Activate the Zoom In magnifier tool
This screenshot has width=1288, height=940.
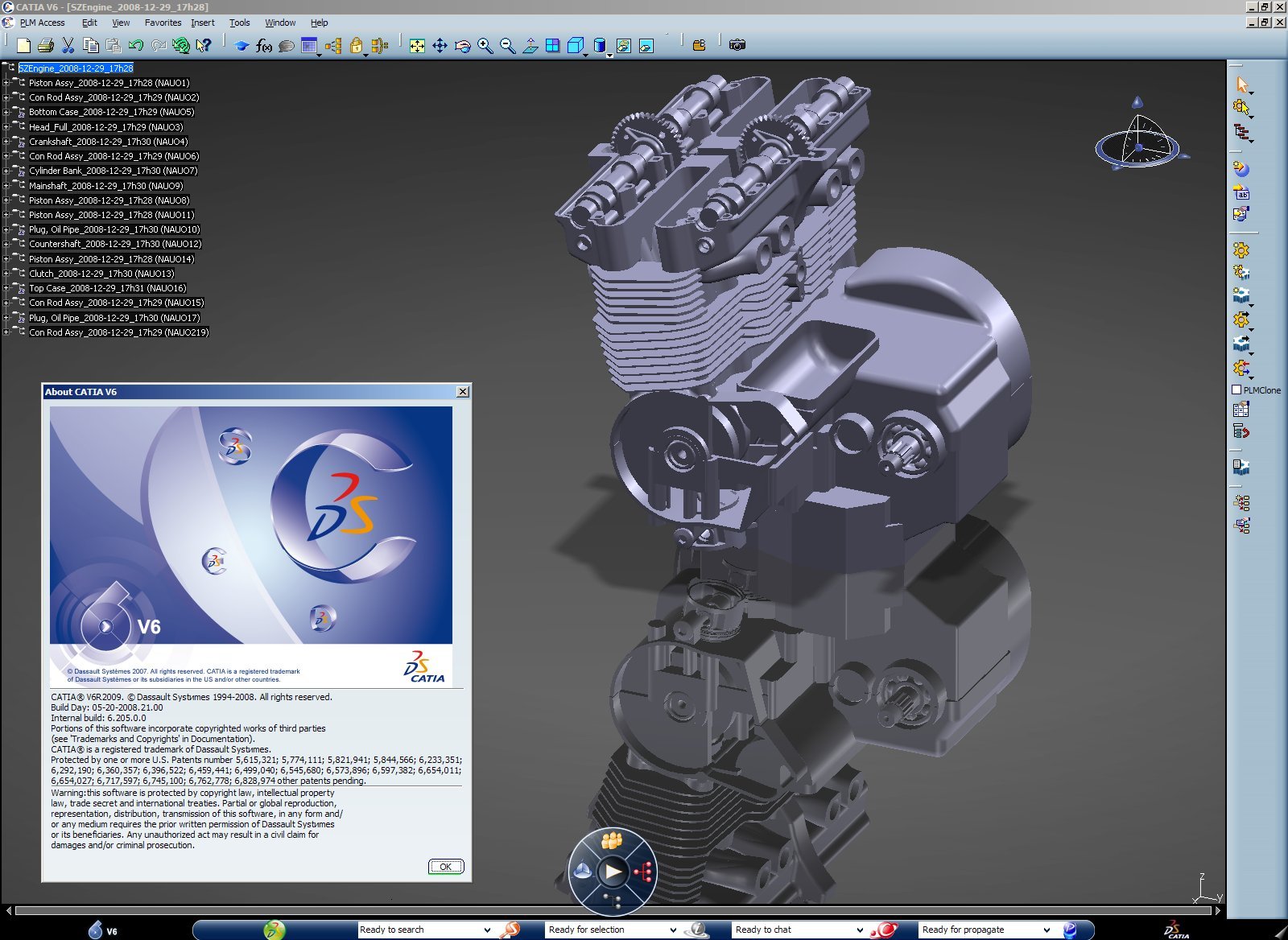484,46
